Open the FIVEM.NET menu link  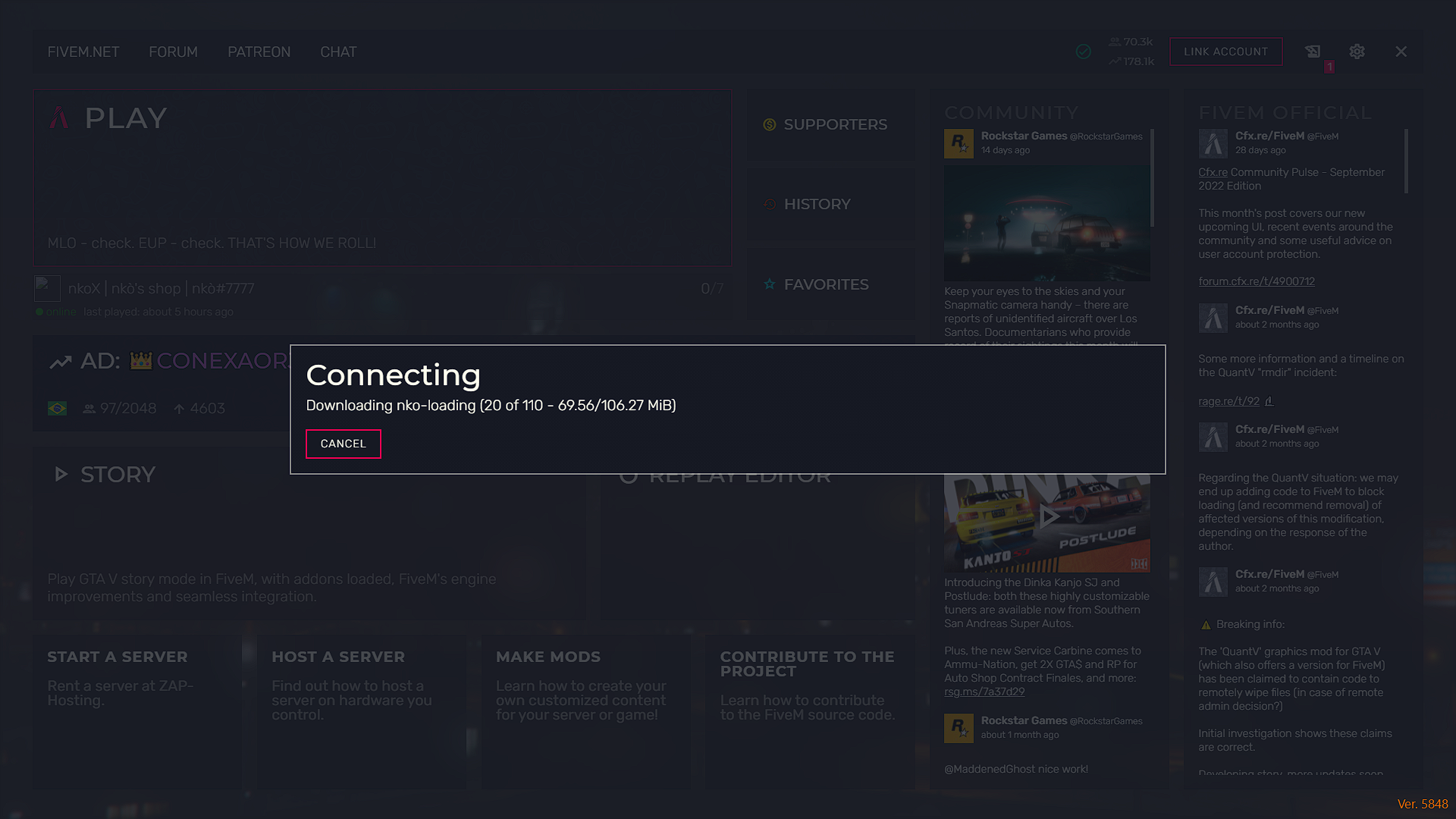coord(83,52)
